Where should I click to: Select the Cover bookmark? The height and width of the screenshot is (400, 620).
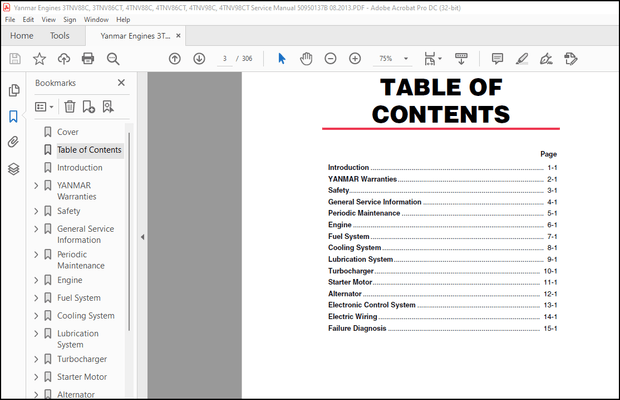pos(68,132)
